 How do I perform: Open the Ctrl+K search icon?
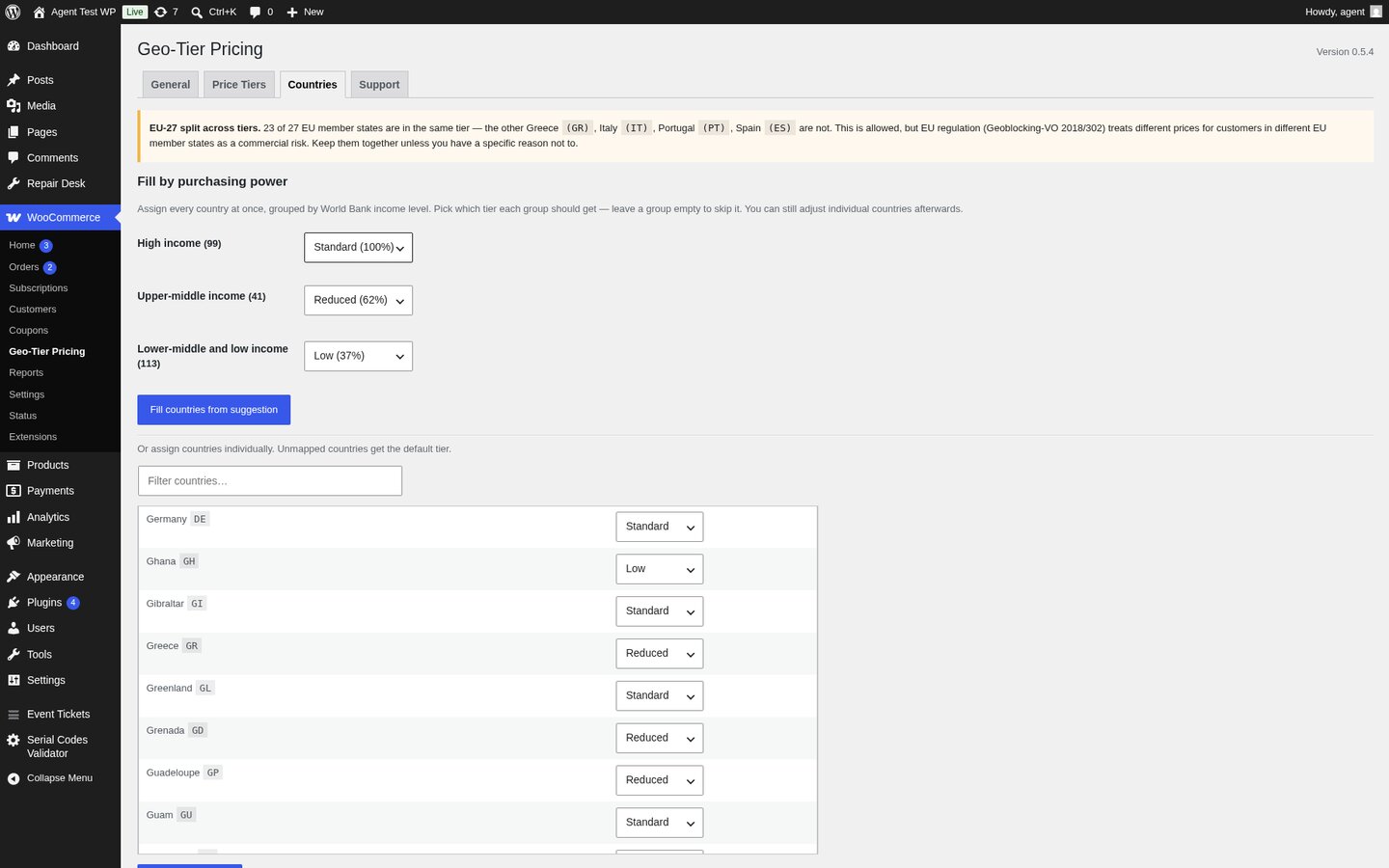197,12
